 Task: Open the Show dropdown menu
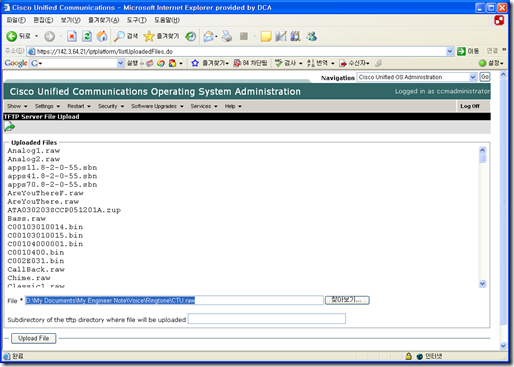tap(17, 106)
